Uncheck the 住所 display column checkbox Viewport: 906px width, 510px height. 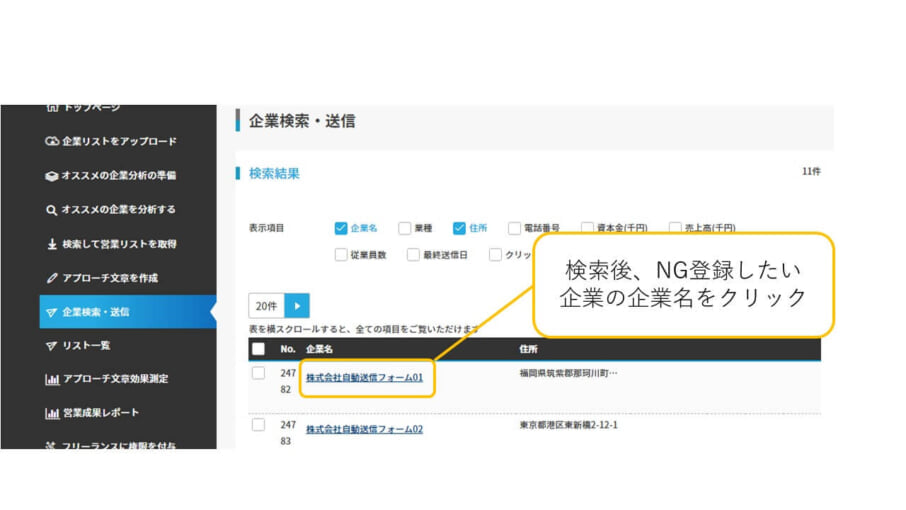[x=459, y=228]
